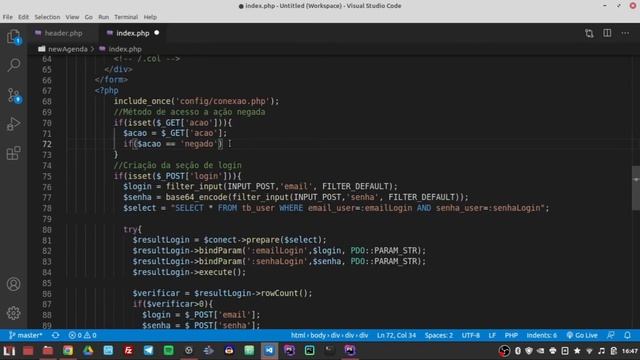Viewport: 640px width, 360px height.
Task: Open the Terminal menu
Action: coord(126,17)
